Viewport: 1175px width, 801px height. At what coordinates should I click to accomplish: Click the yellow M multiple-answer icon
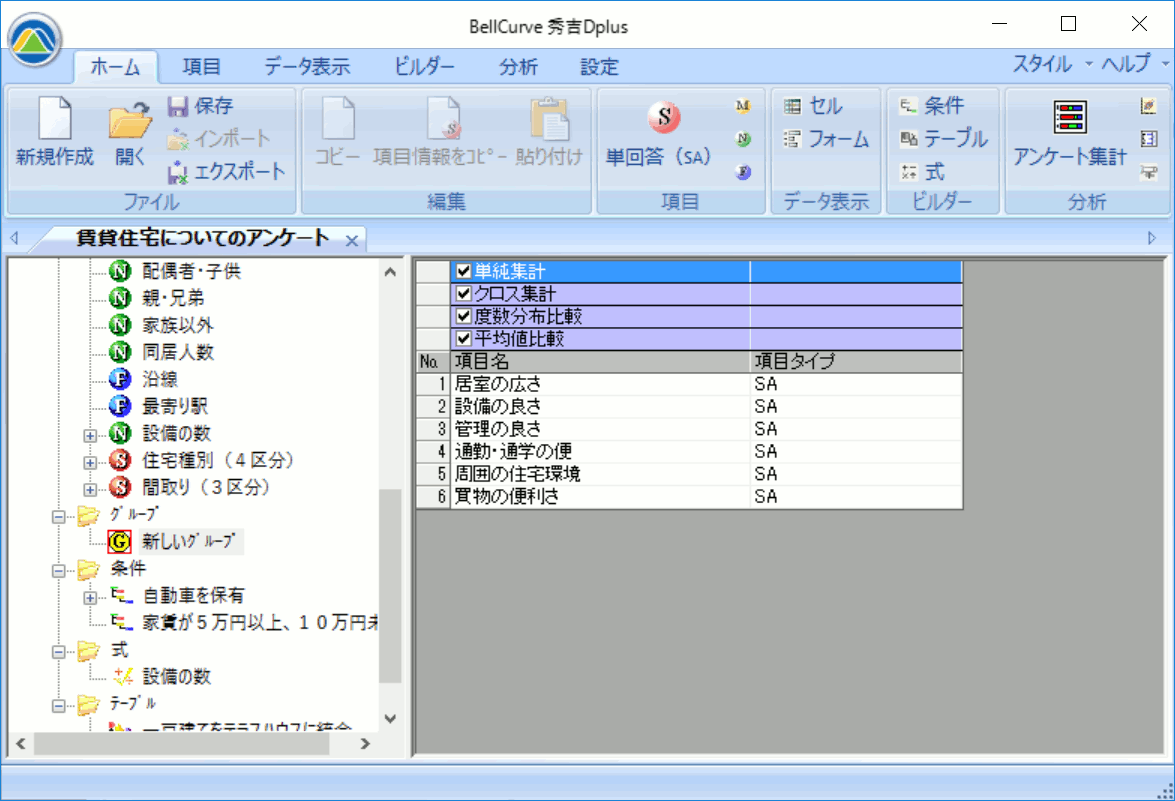point(743,106)
